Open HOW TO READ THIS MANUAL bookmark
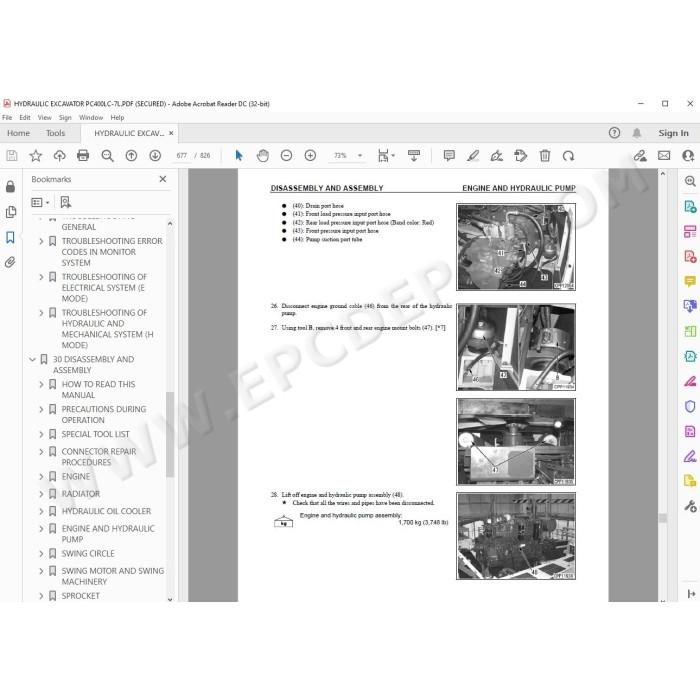The width and height of the screenshot is (700, 700). [x=98, y=389]
